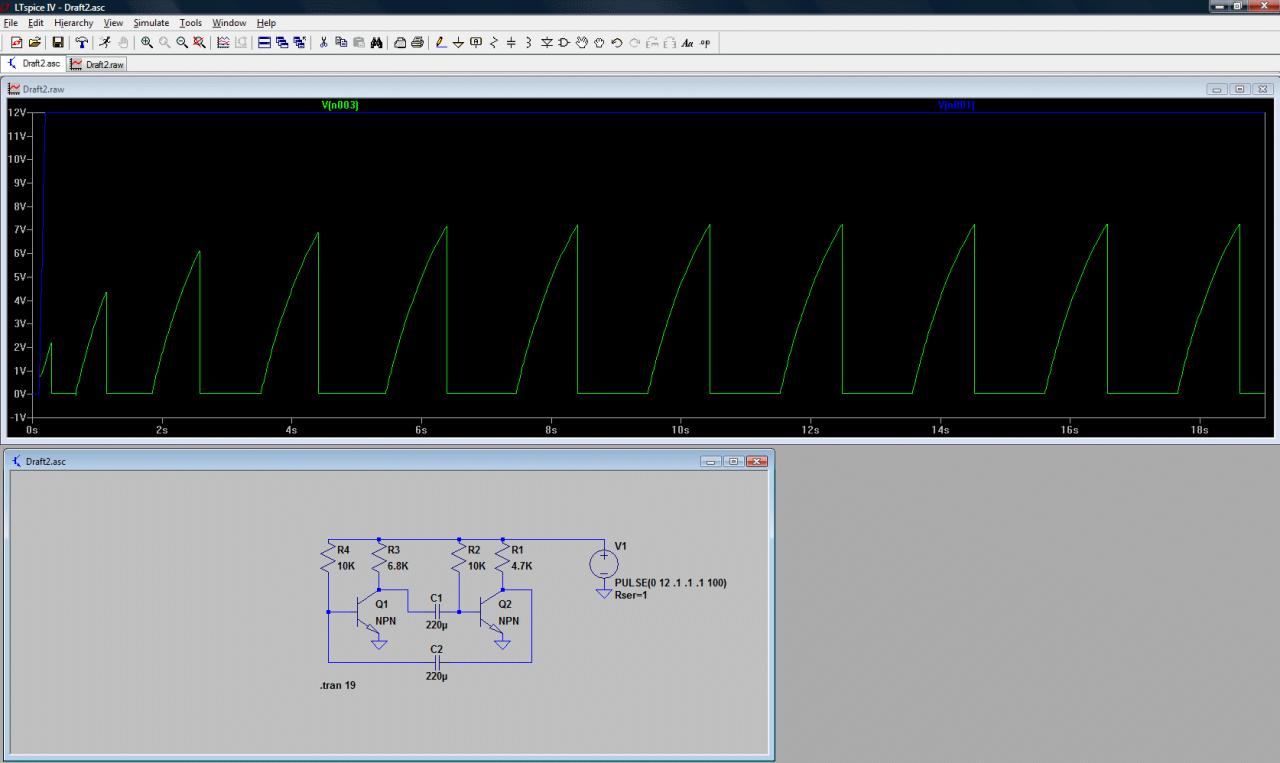Open the Label Net tool
Viewport: 1280px width, 763px height.
click(x=476, y=42)
